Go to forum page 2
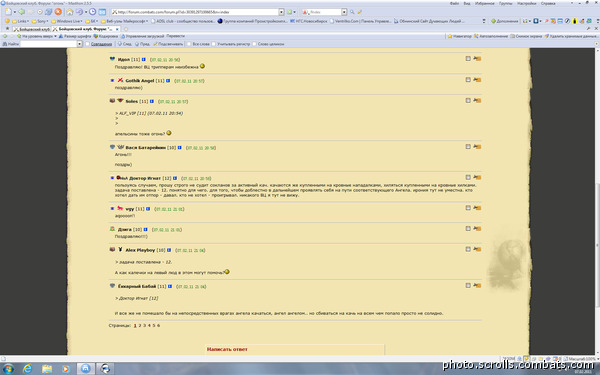This screenshot has height=375, width=600. point(140,326)
